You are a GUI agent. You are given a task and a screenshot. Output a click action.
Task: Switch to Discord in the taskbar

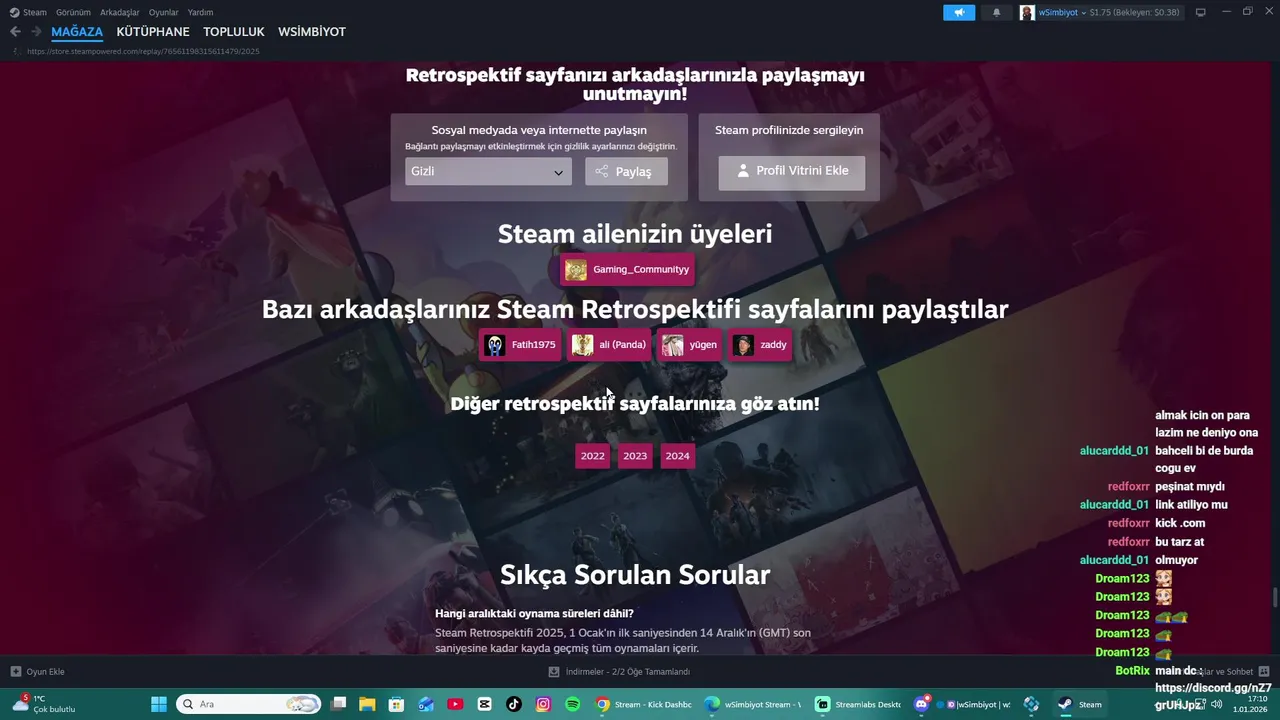922,704
